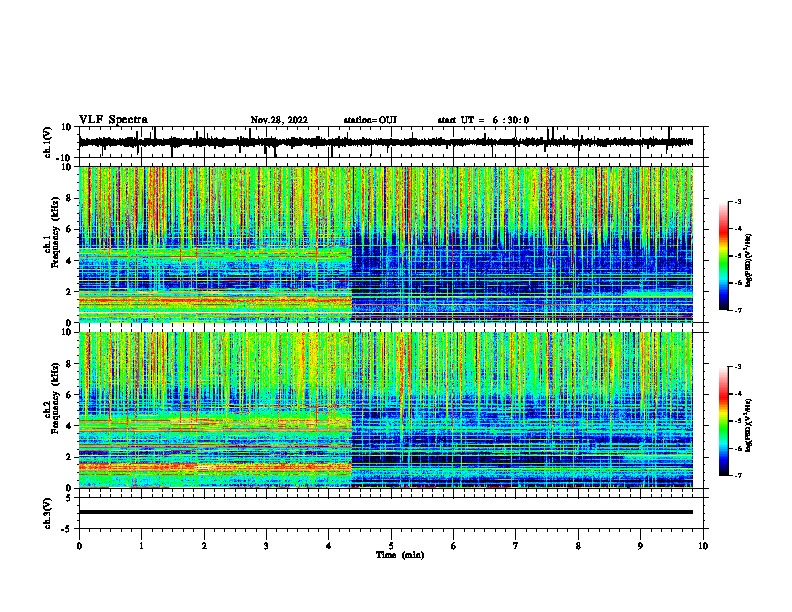
Task: Click the log(PSD) label beside ch.2 colorbar
Action: point(748,425)
